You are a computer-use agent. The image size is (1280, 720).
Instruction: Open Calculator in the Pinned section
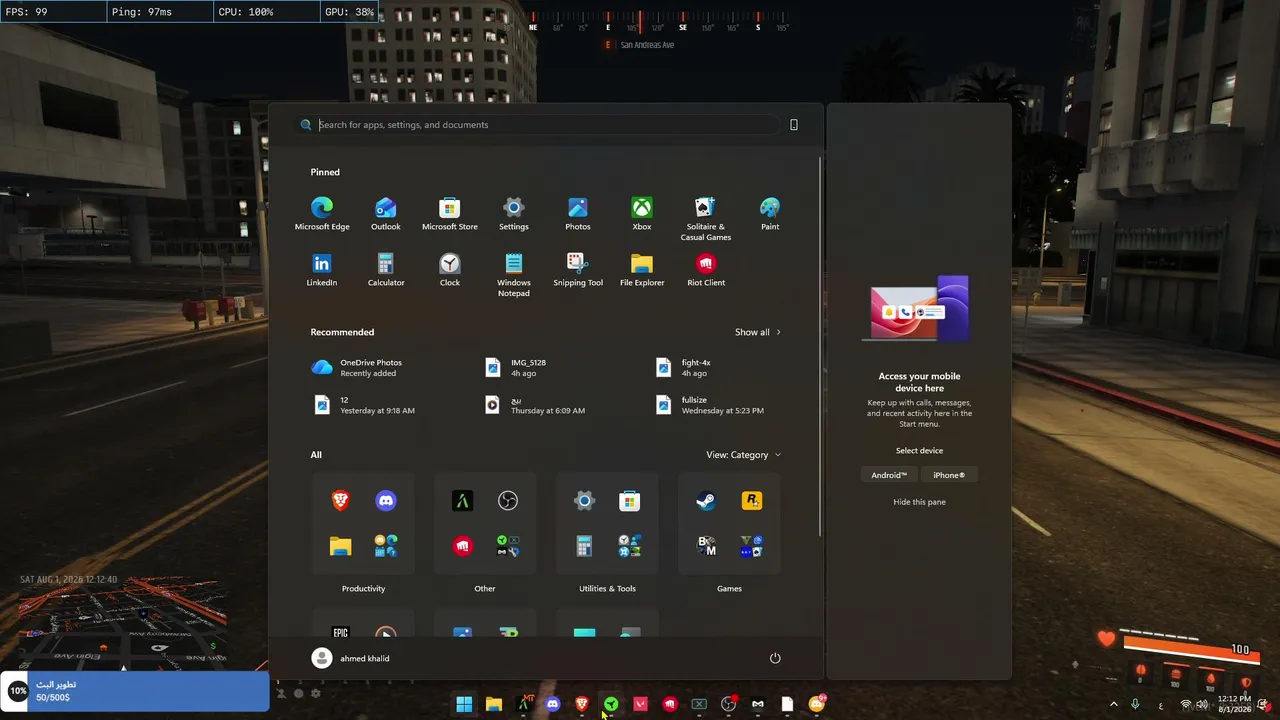(386, 270)
